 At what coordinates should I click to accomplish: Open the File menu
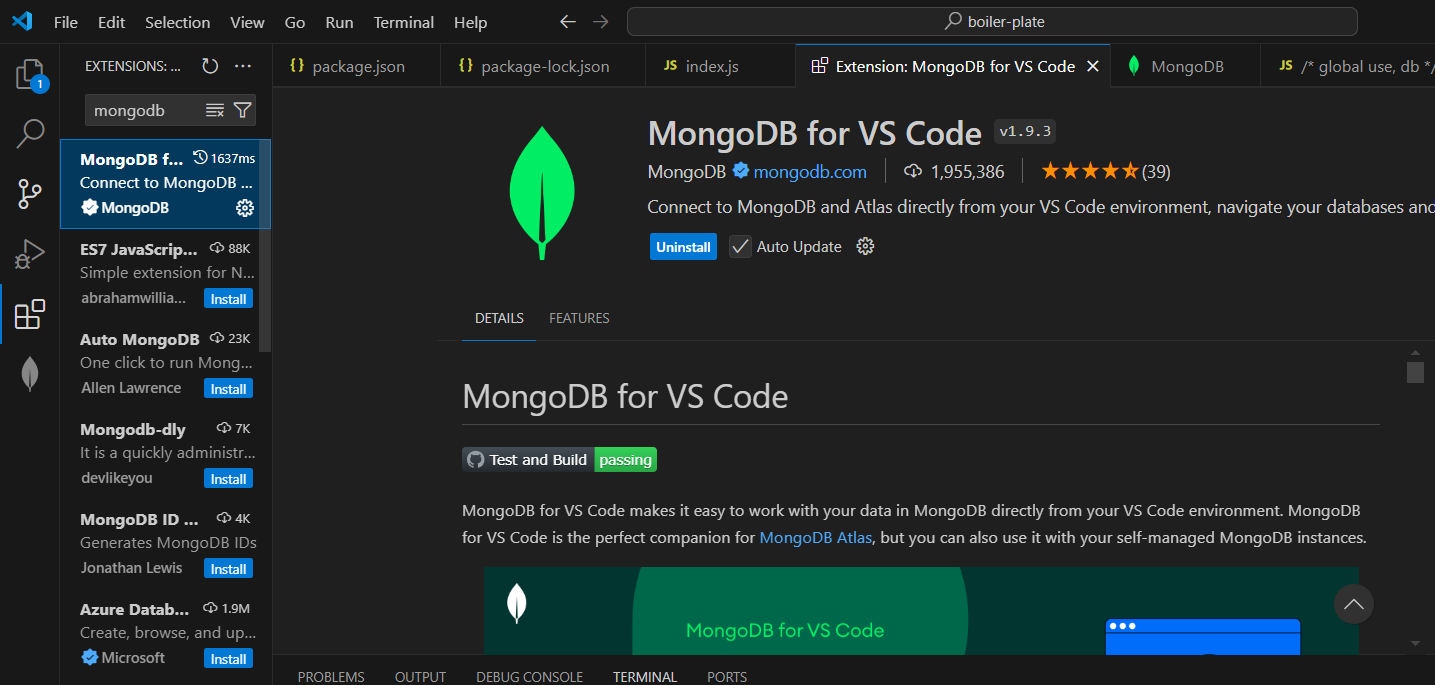coord(66,22)
